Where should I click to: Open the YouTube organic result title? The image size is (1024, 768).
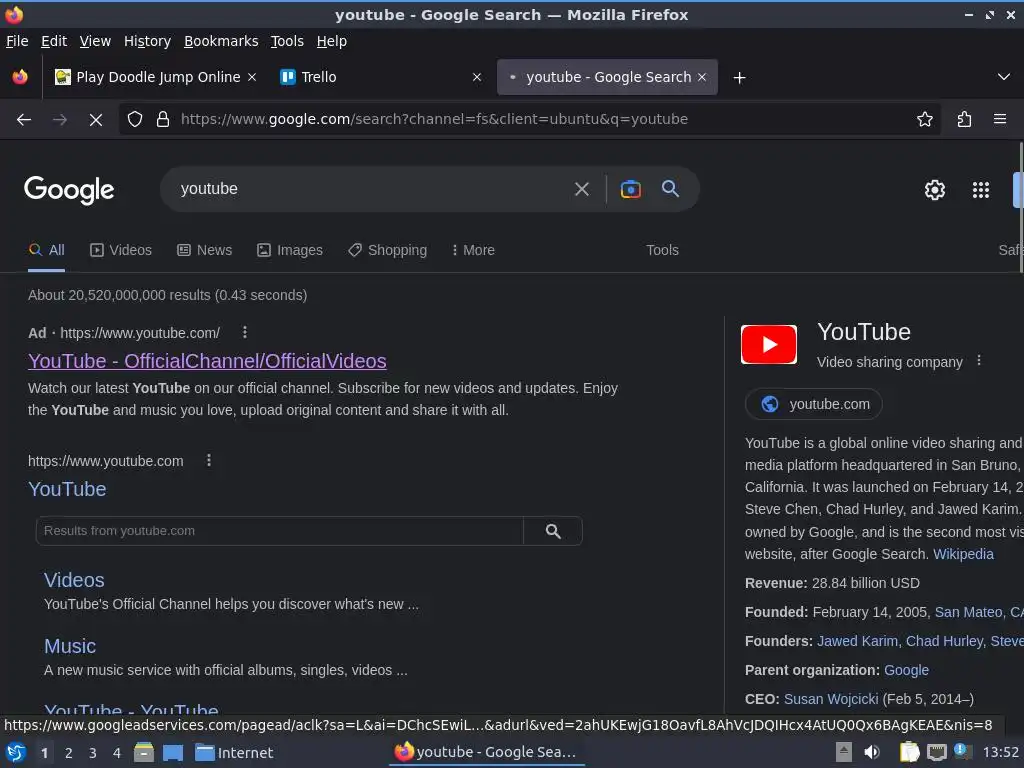click(x=67, y=489)
